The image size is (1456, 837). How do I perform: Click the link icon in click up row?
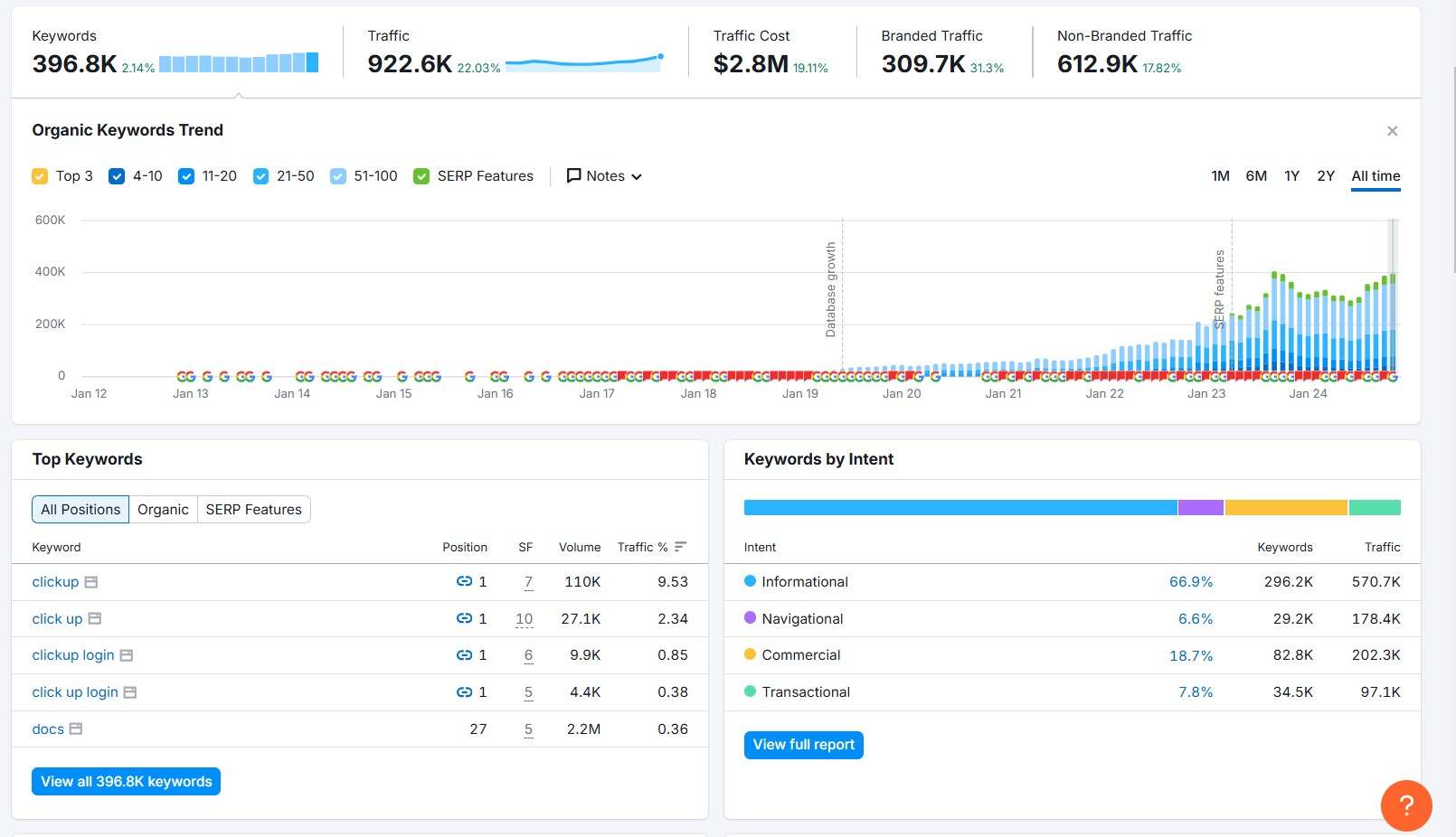[x=464, y=619]
